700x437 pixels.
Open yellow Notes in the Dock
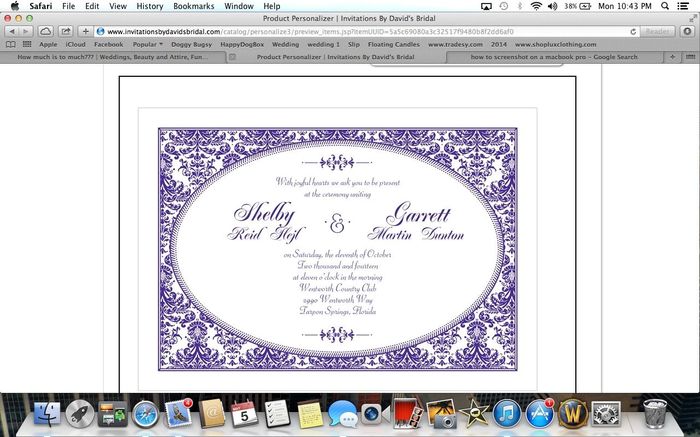click(x=310, y=414)
